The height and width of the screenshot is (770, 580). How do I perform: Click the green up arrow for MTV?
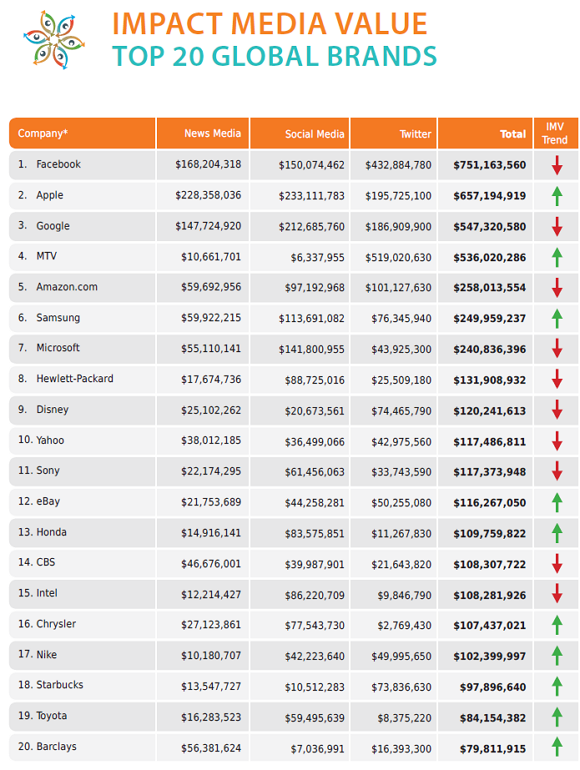[556, 257]
